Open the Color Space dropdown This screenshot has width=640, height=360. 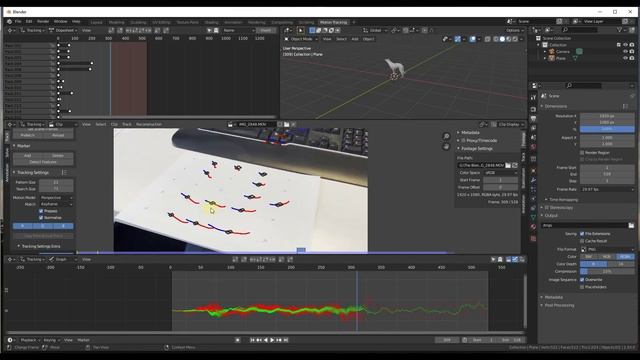coord(500,173)
